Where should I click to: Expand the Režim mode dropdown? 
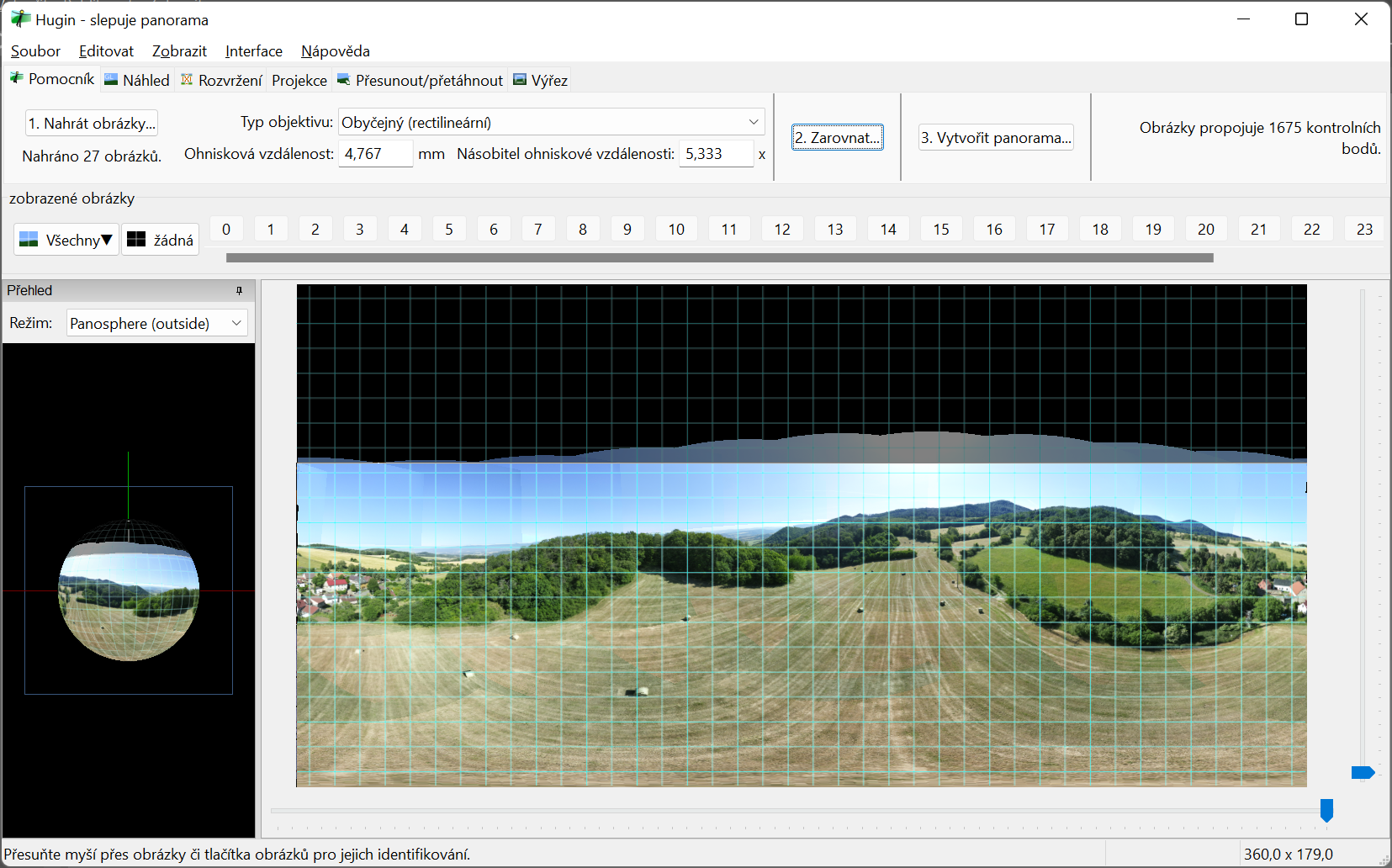156,323
